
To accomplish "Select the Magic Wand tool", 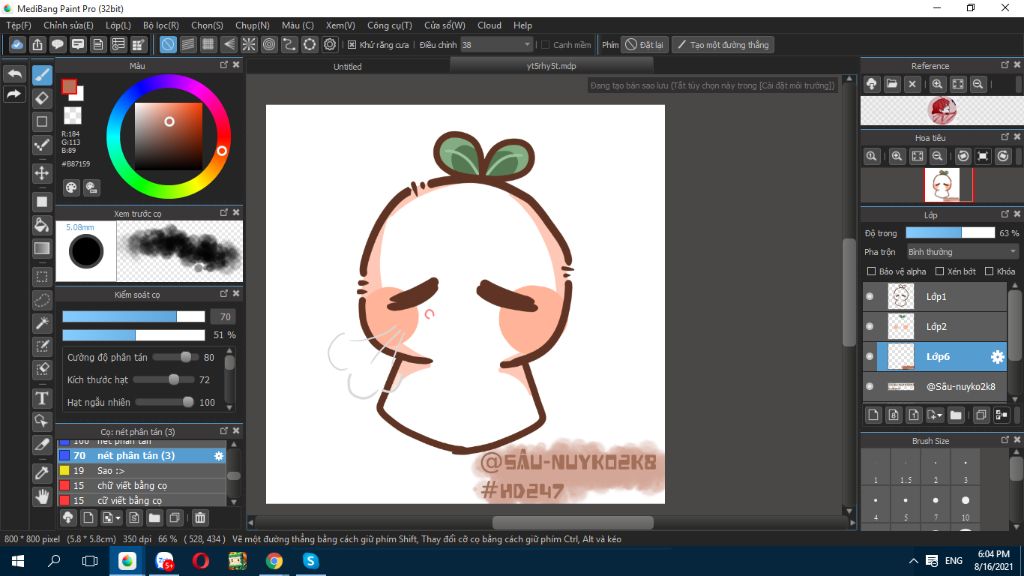I will [42, 323].
